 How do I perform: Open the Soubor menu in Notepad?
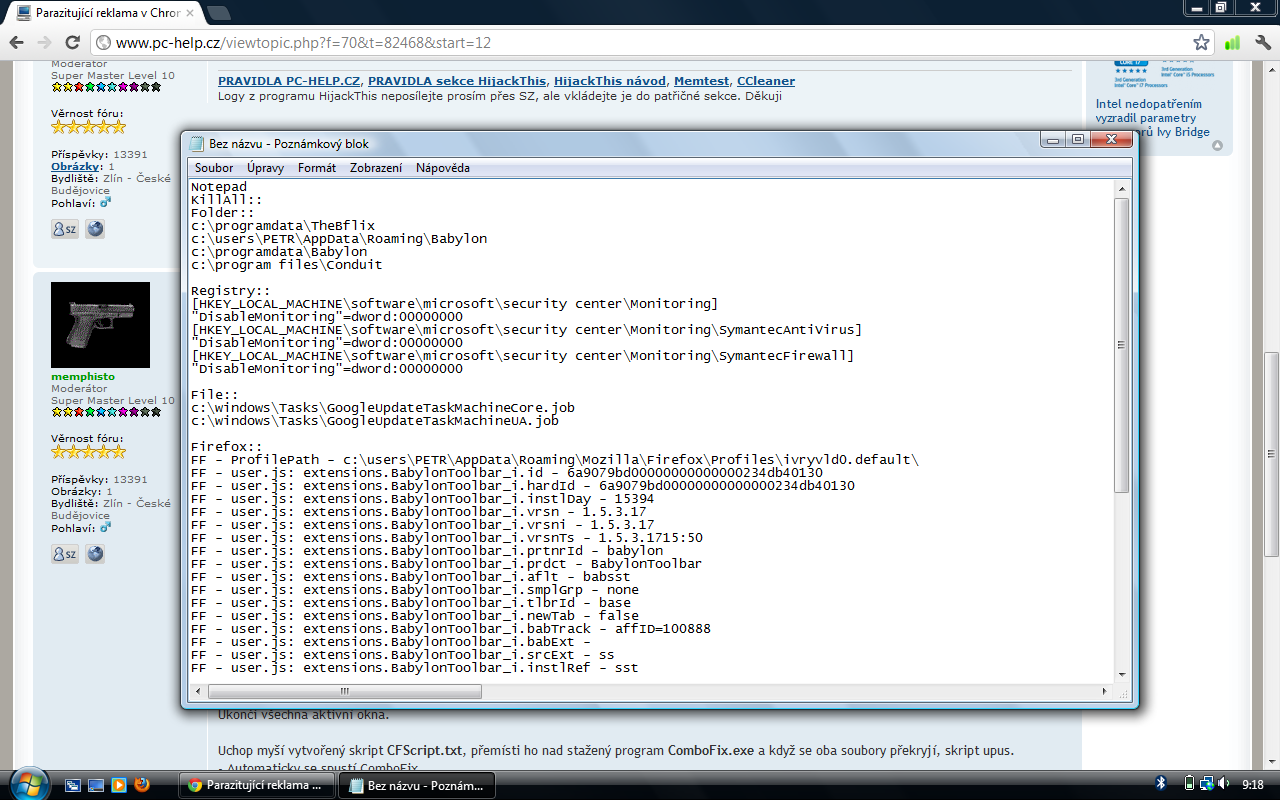tap(214, 168)
